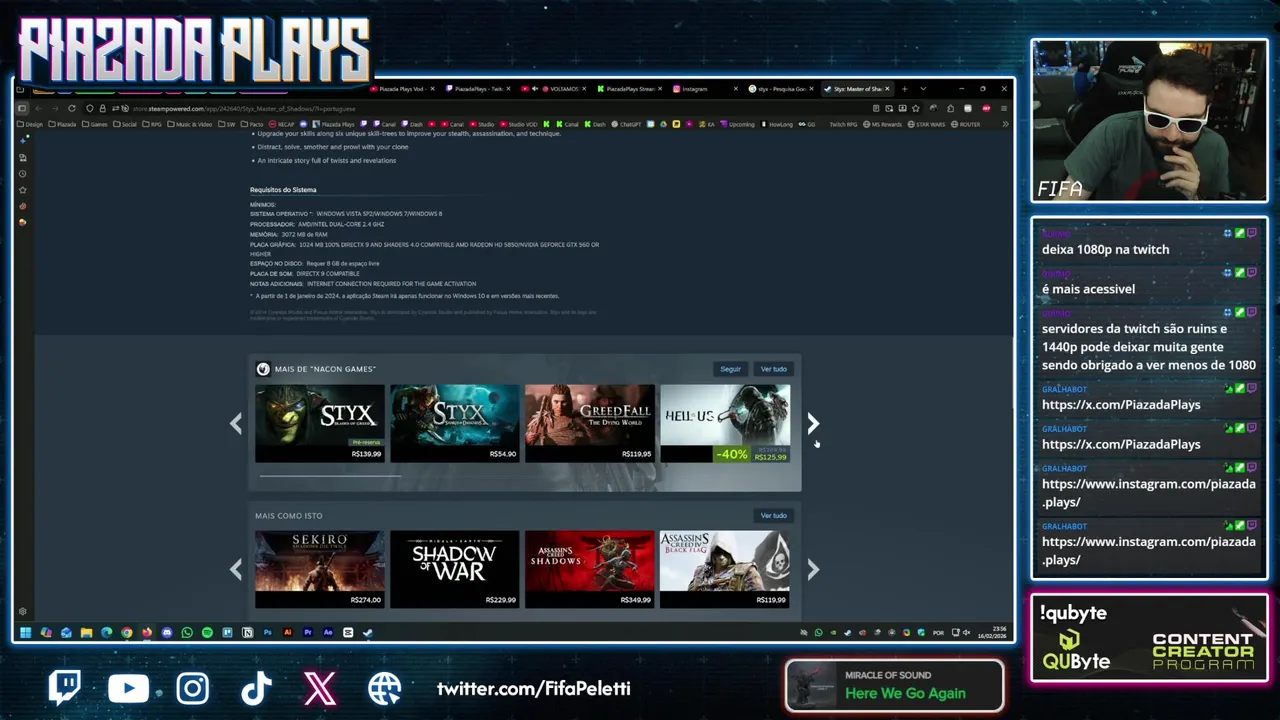Open the Music & Video bookmarks folder

(190, 124)
